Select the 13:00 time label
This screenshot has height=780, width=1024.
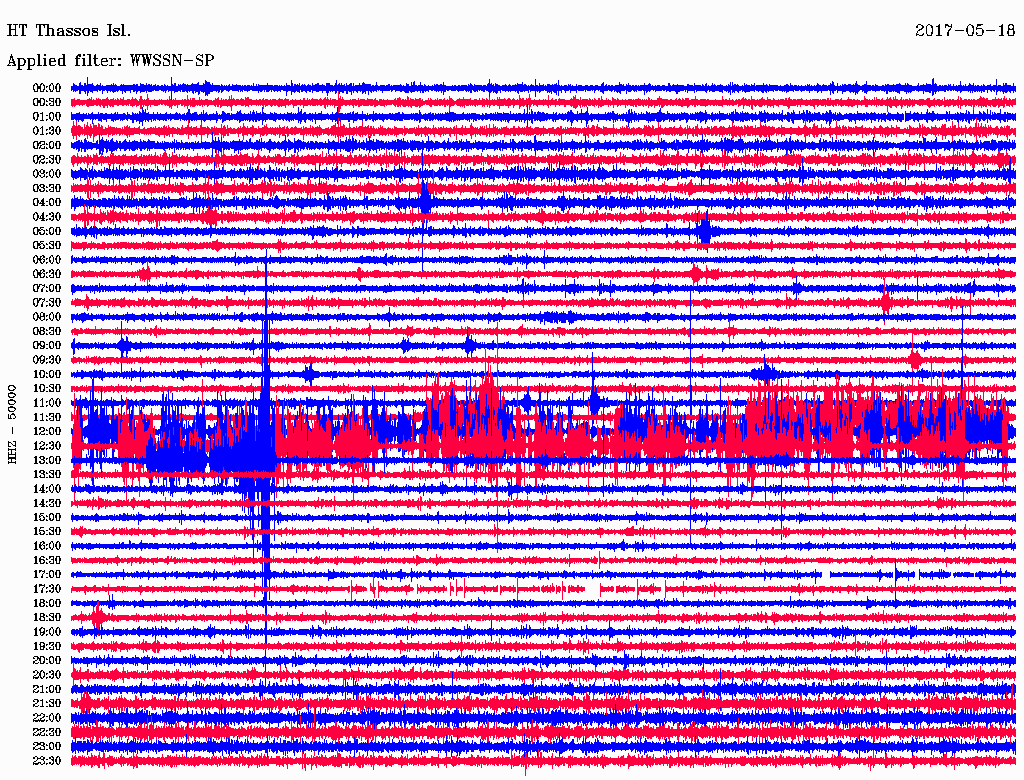tap(47, 460)
